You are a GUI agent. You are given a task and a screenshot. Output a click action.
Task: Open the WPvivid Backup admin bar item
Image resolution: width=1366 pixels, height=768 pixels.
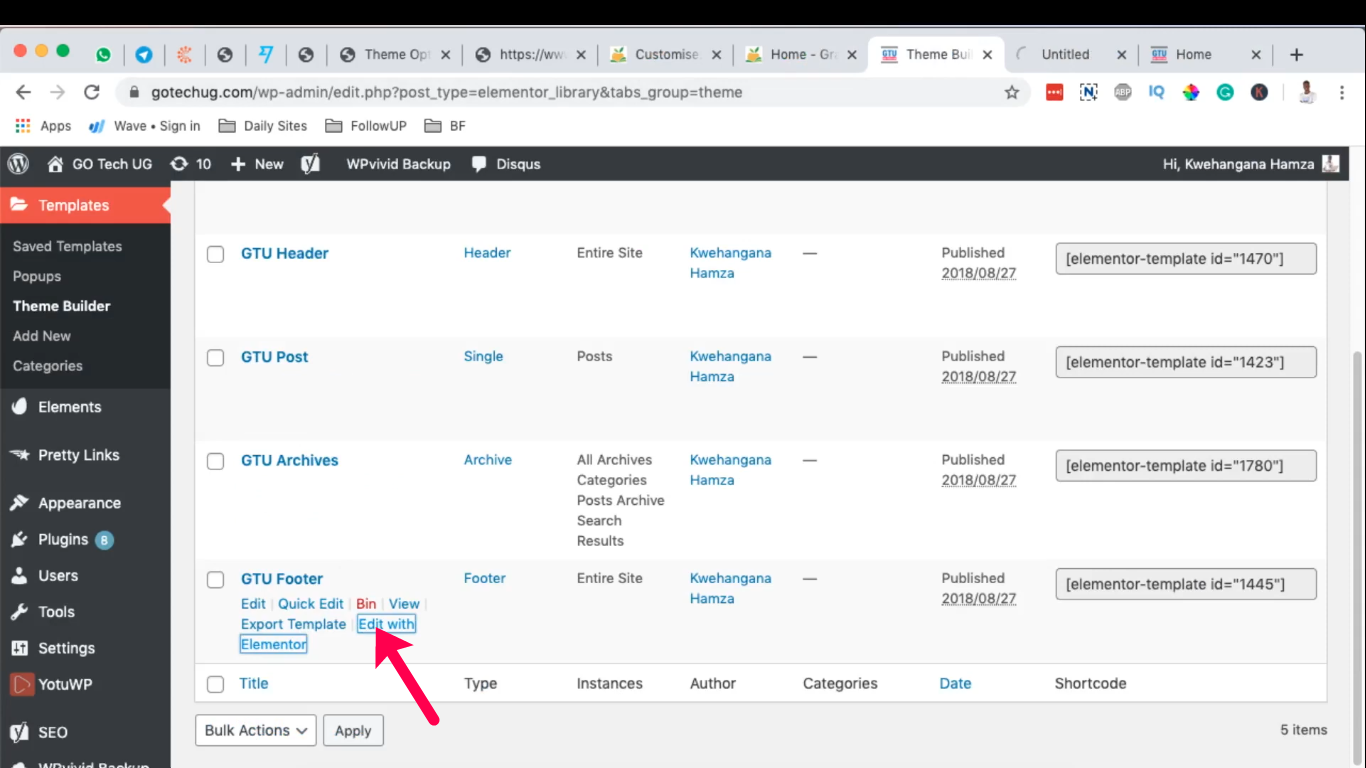[x=398, y=164]
